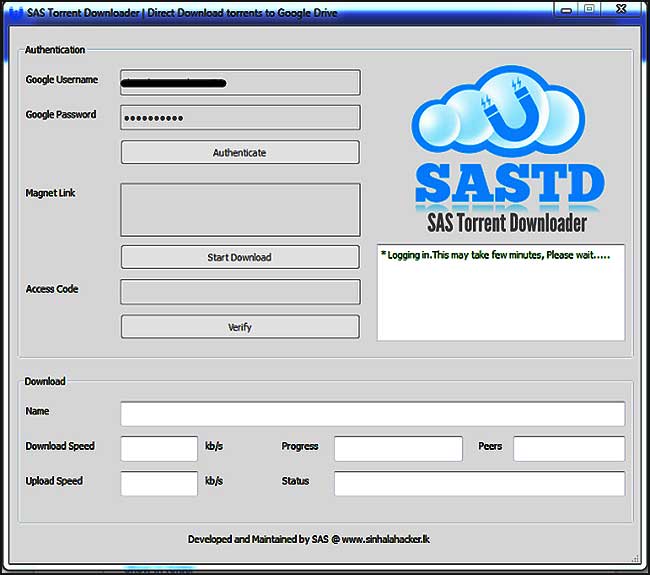Screen dimensions: 650x575
Task: Click the log message output box
Action: [501, 293]
